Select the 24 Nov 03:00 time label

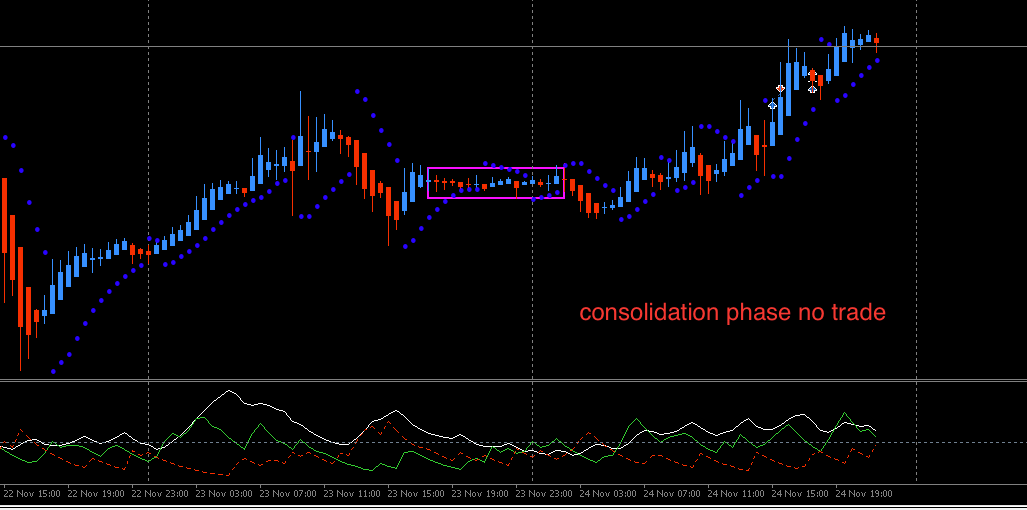608,493
